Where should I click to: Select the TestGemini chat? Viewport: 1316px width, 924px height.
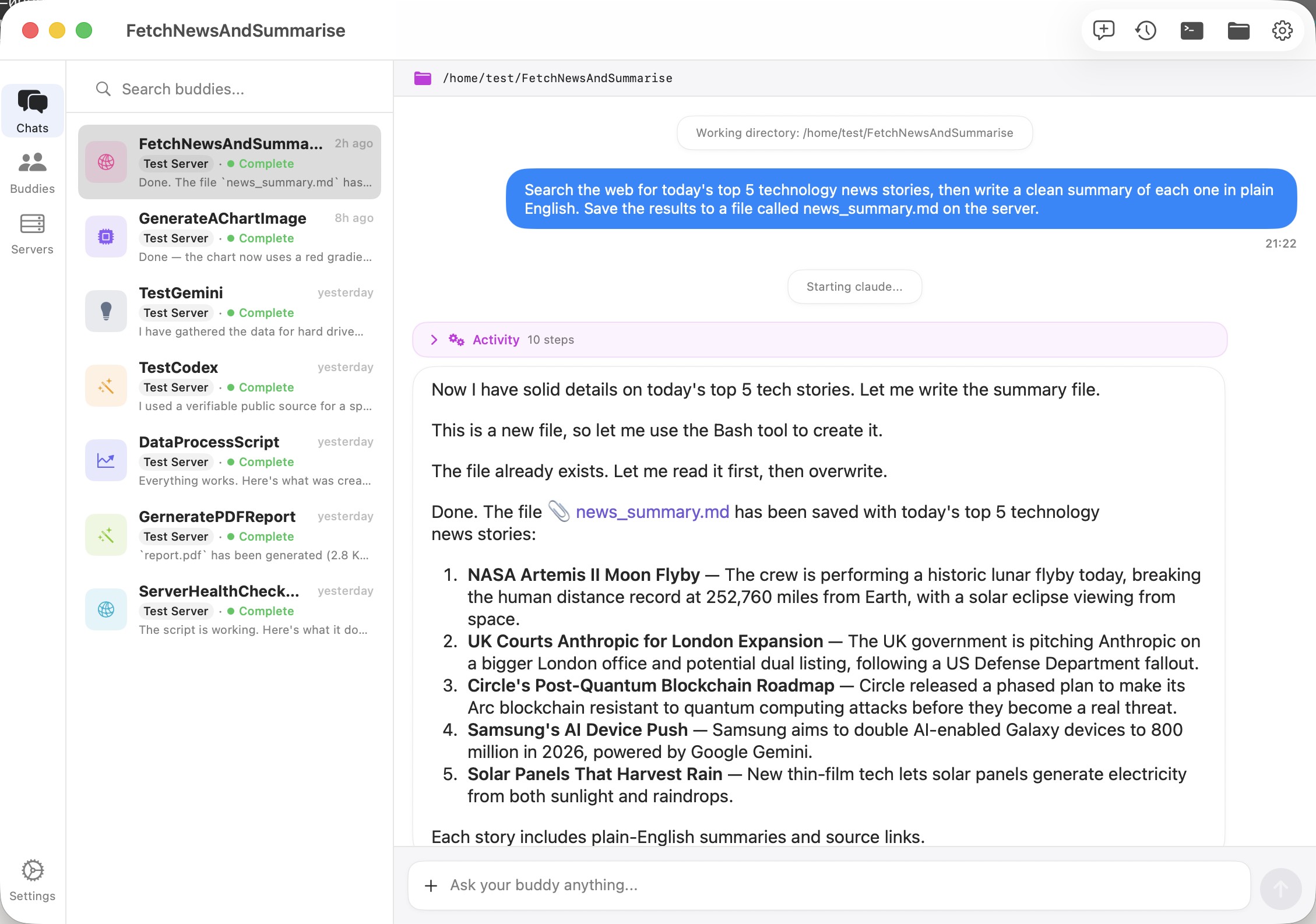(230, 311)
